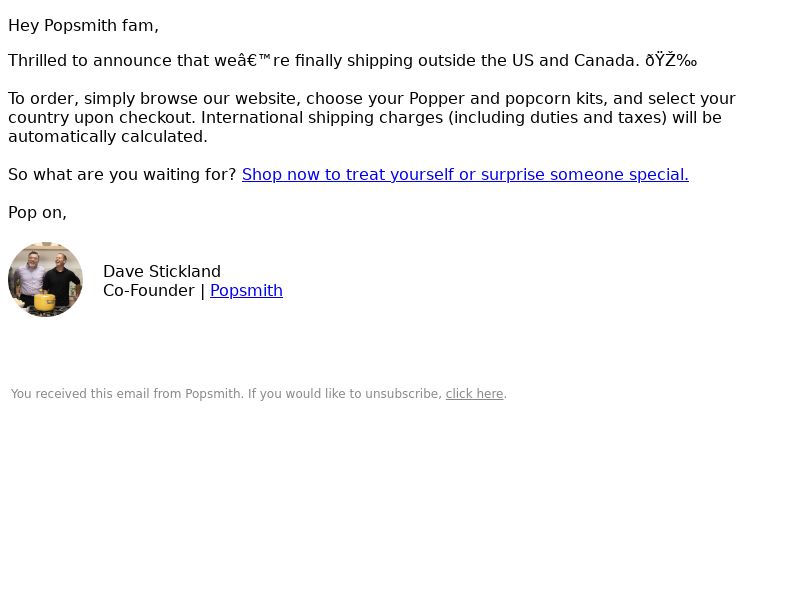Click the words "automatically calculated."
The image size is (800, 600).
[x=108, y=137]
